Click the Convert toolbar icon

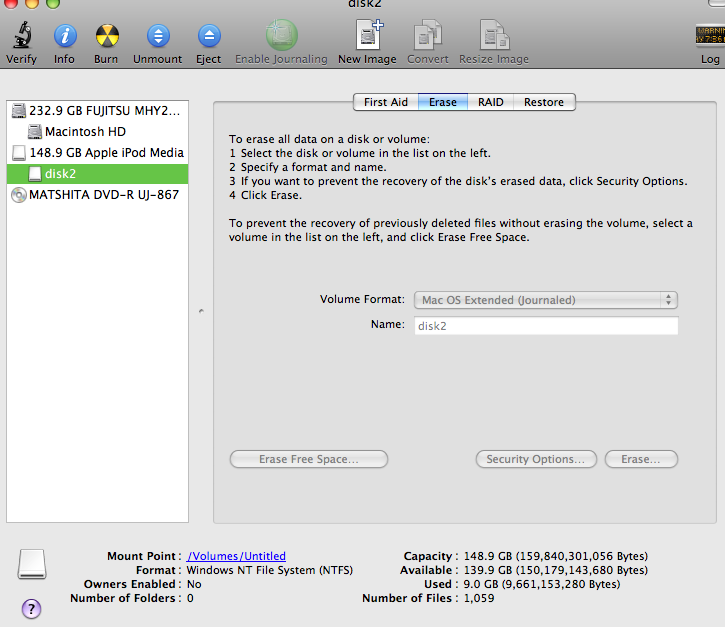(428, 34)
